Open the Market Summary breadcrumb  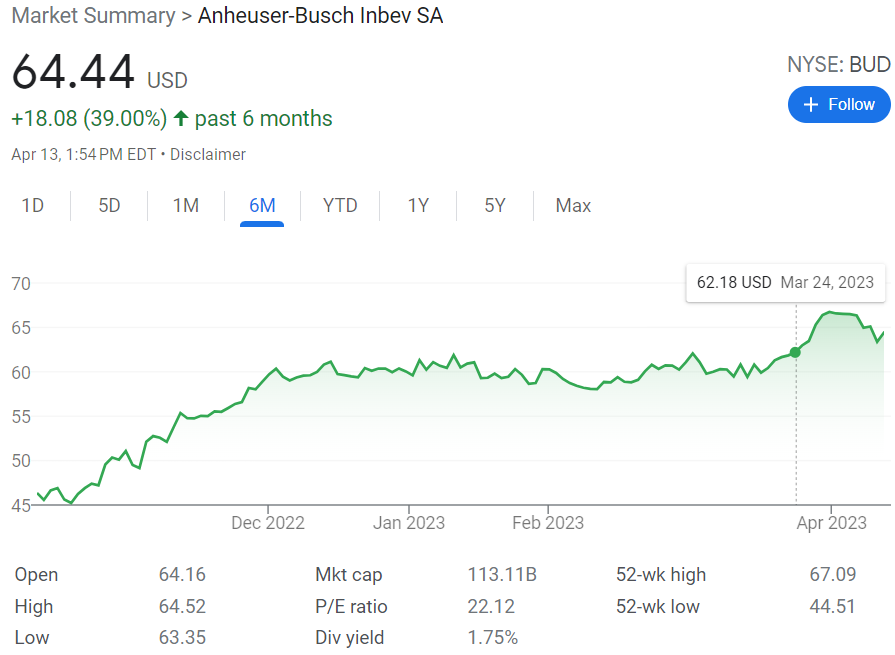(93, 15)
